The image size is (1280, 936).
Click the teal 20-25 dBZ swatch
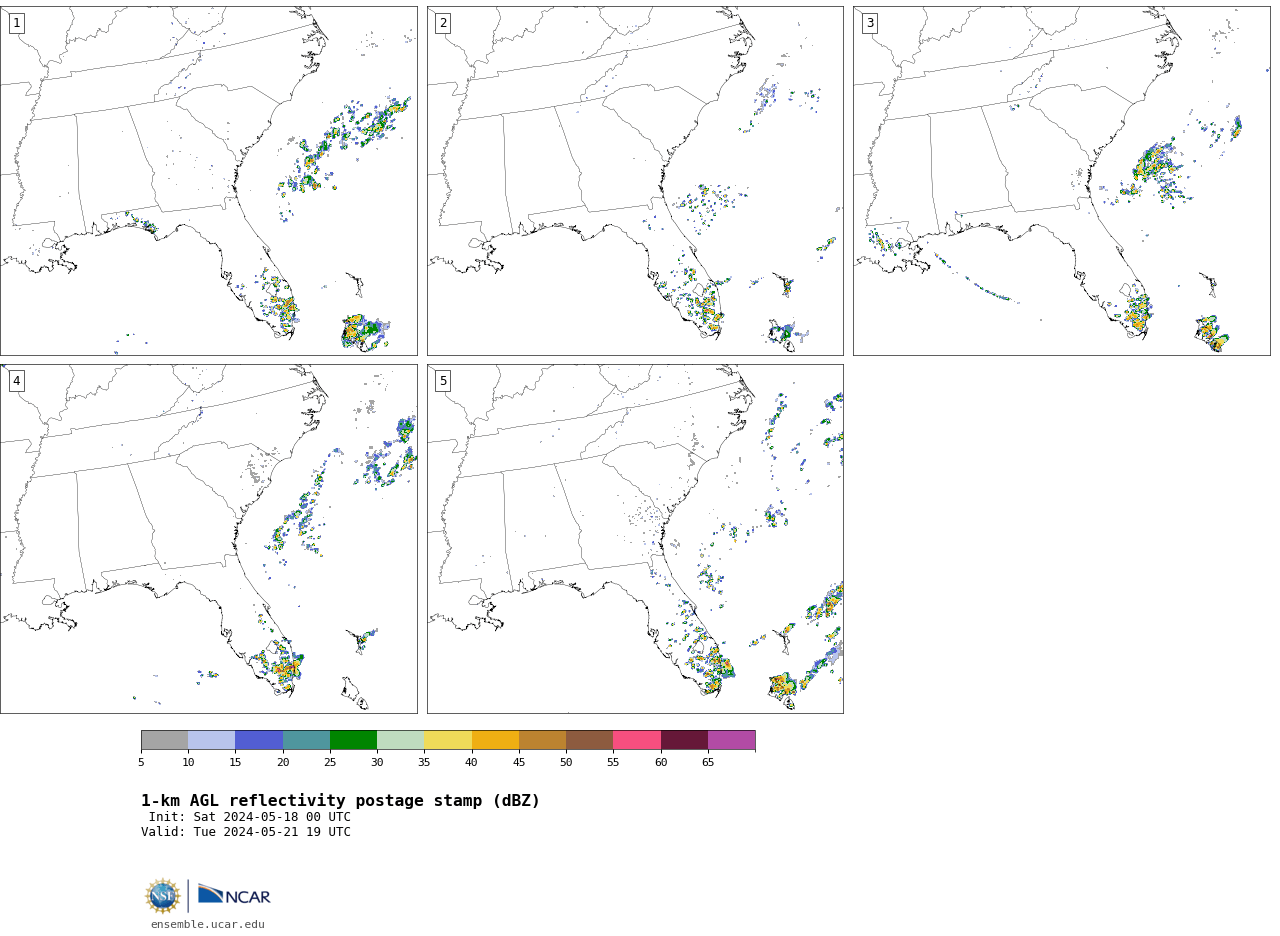[306, 740]
